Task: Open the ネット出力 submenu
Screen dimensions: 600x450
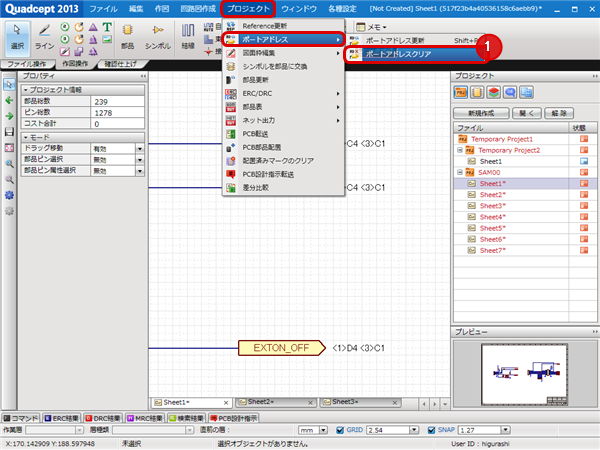Action: tap(283, 120)
